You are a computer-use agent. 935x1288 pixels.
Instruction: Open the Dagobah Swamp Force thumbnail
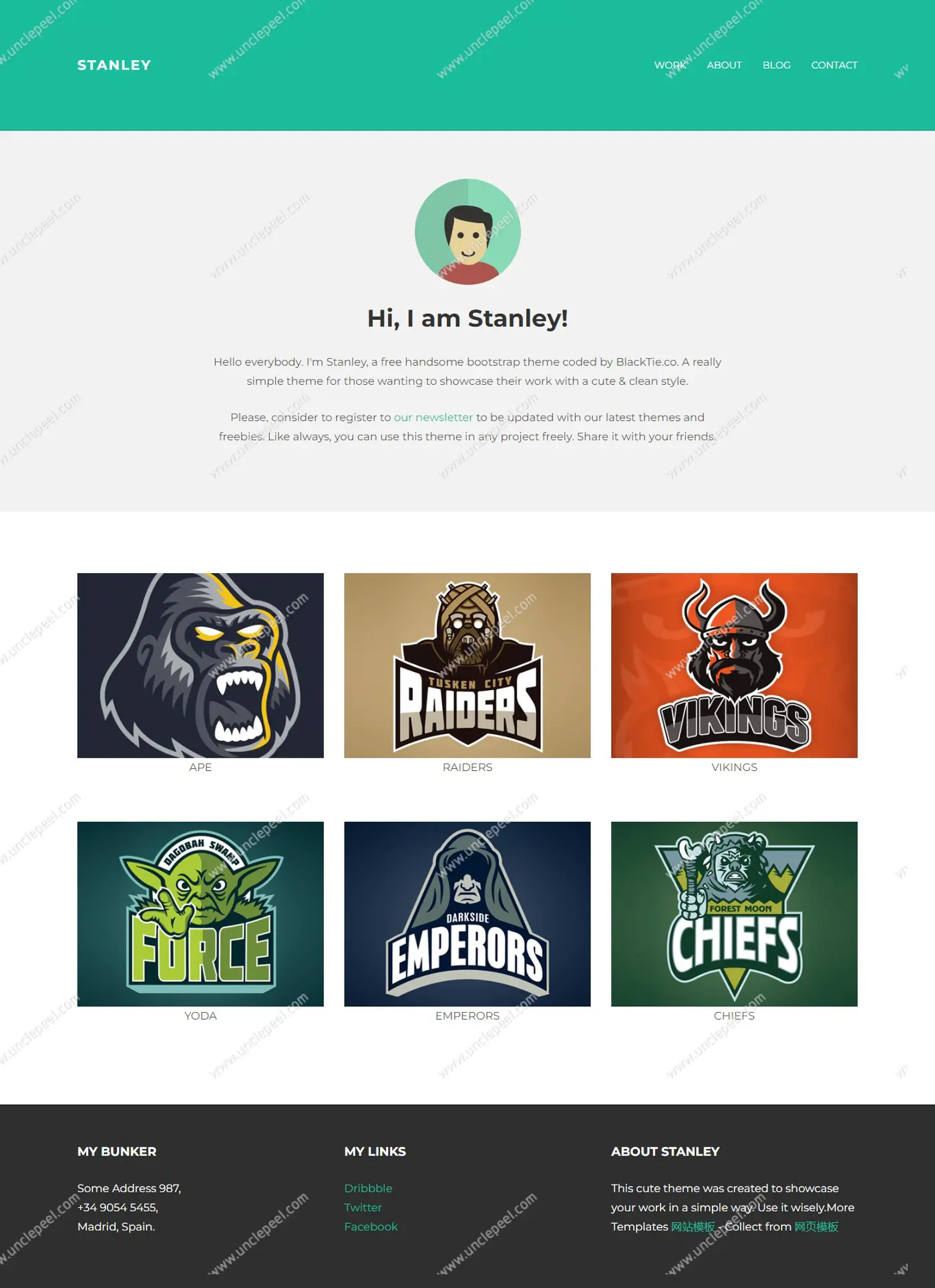pyautogui.click(x=200, y=914)
